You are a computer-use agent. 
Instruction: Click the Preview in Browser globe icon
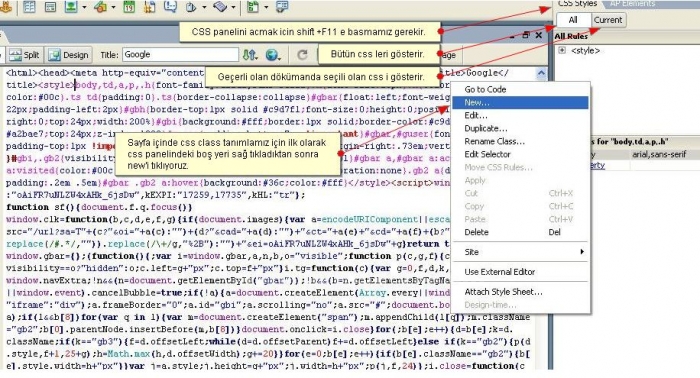tap(272, 55)
